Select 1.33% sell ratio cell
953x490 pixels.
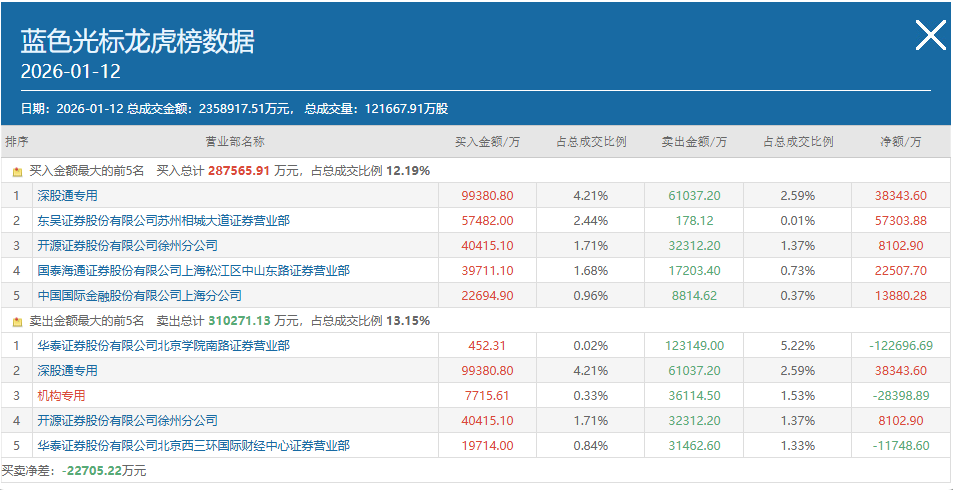click(798, 445)
